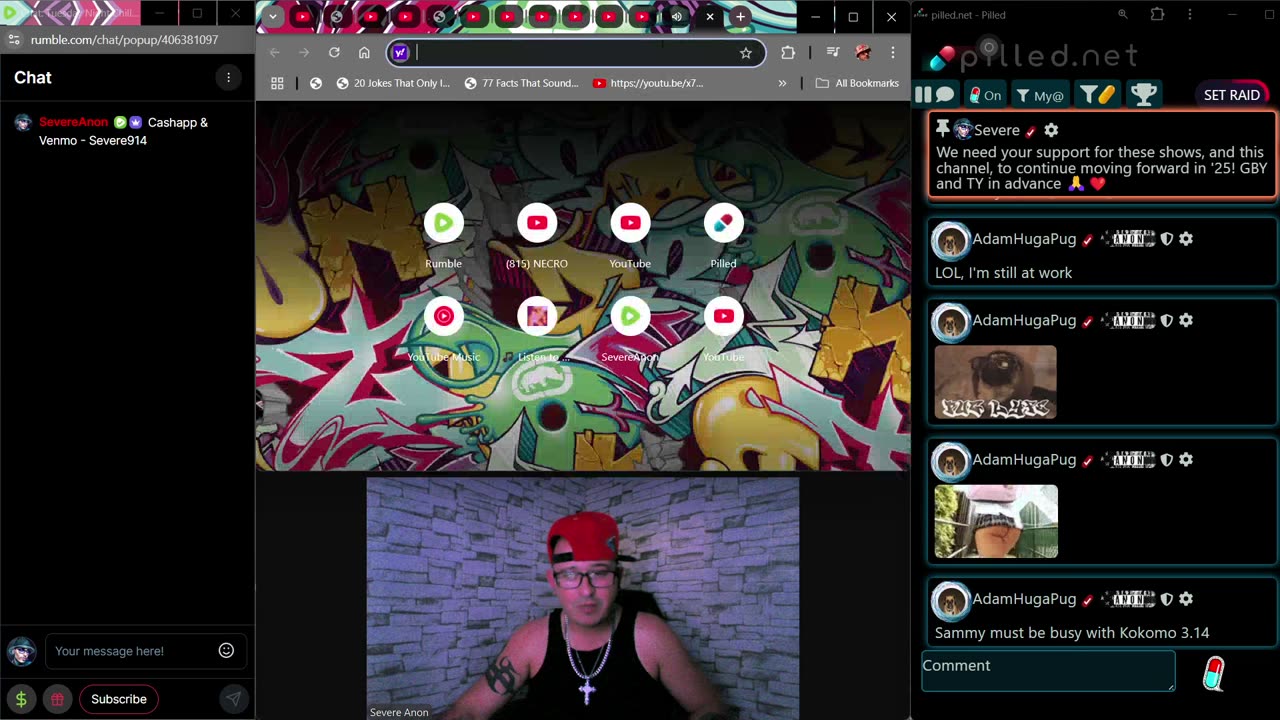
Task: Open '77 Facts That Sound...' bookmark
Action: (x=521, y=83)
